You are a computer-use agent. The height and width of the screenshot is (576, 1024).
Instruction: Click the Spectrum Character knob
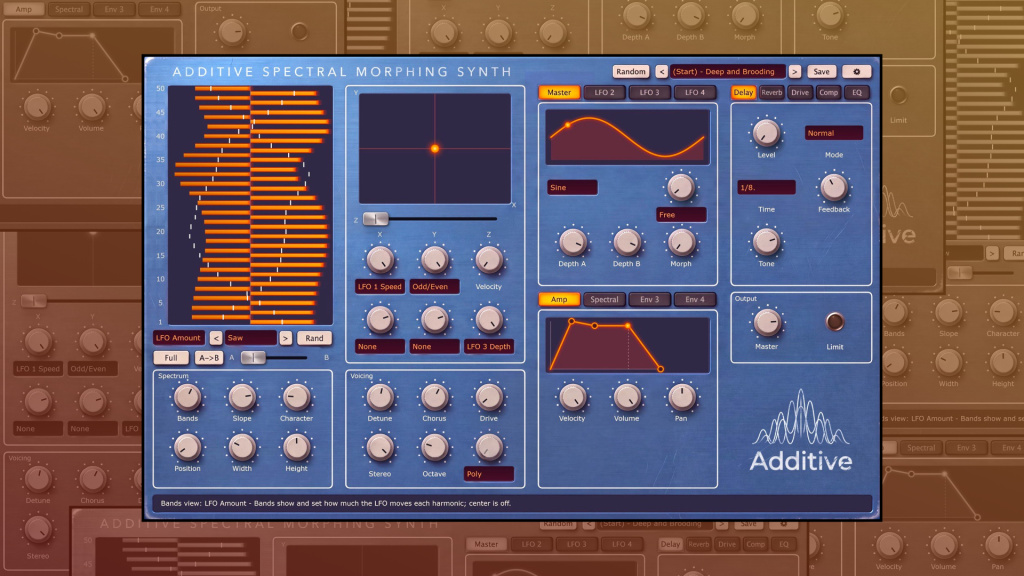click(x=296, y=397)
